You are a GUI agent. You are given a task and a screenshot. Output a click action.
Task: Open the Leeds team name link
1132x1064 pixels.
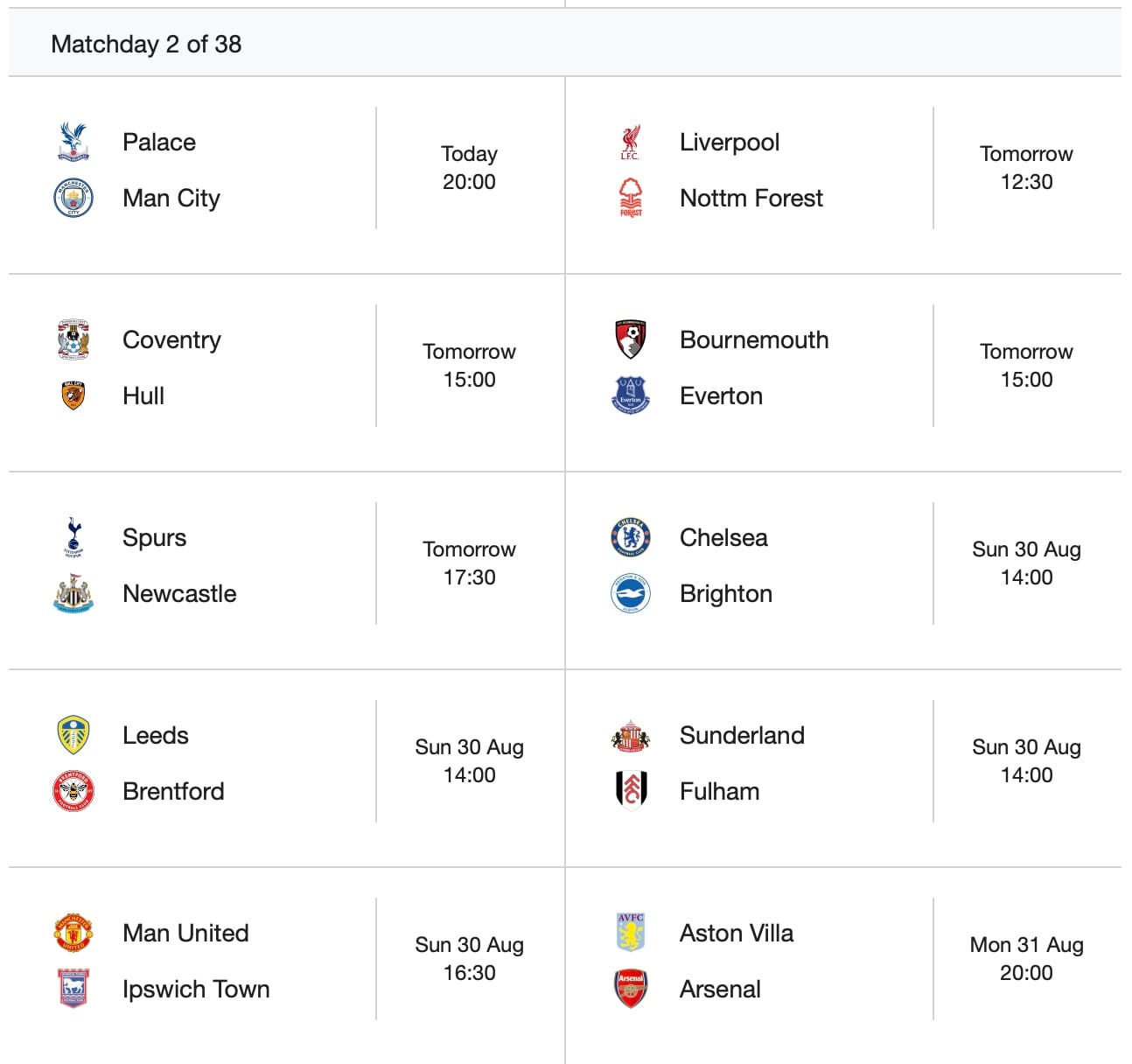point(156,735)
